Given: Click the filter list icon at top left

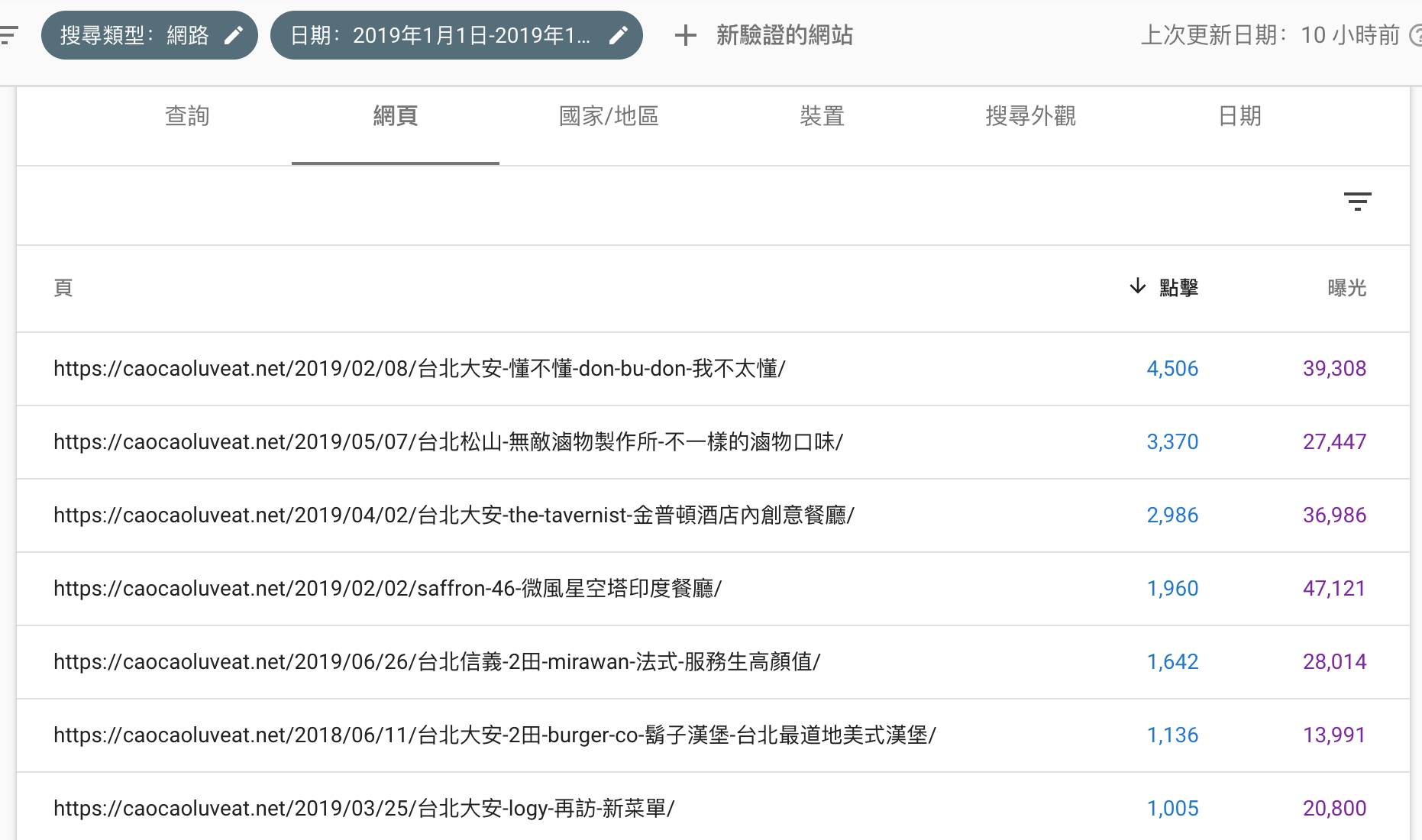Looking at the screenshot, I should (x=9, y=35).
